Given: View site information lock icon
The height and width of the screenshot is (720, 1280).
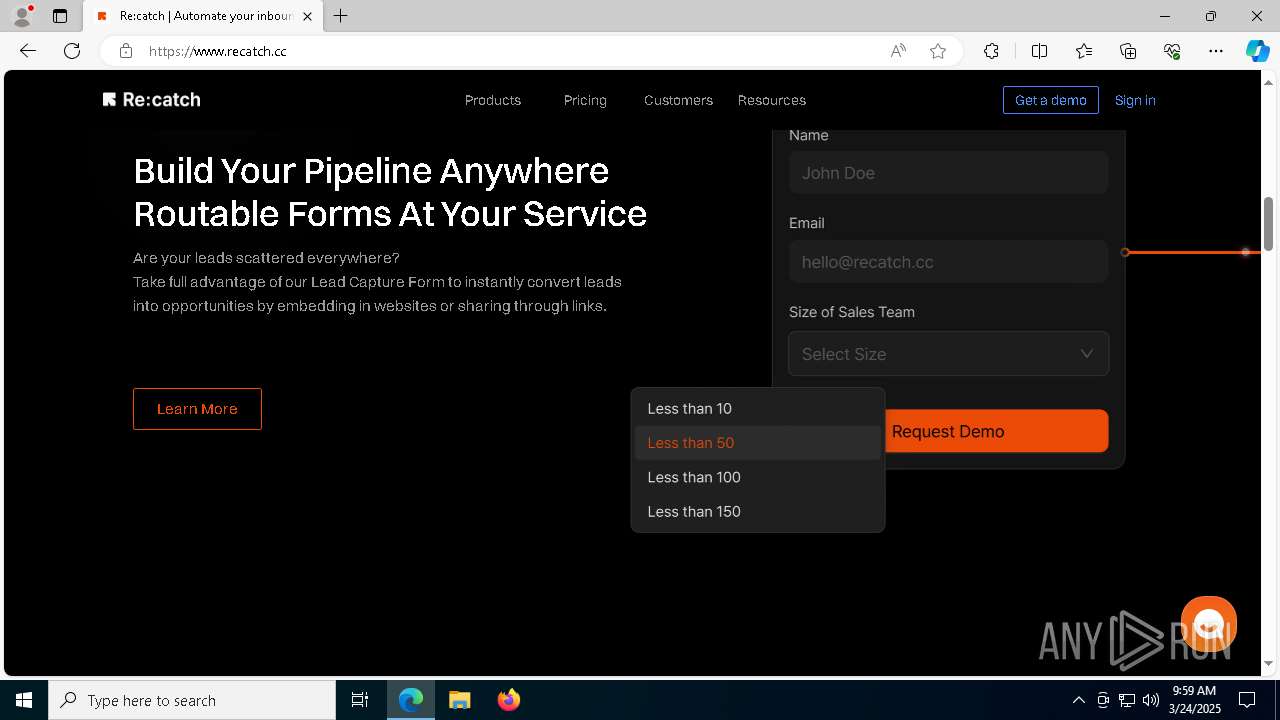Looking at the screenshot, I should click(126, 51).
